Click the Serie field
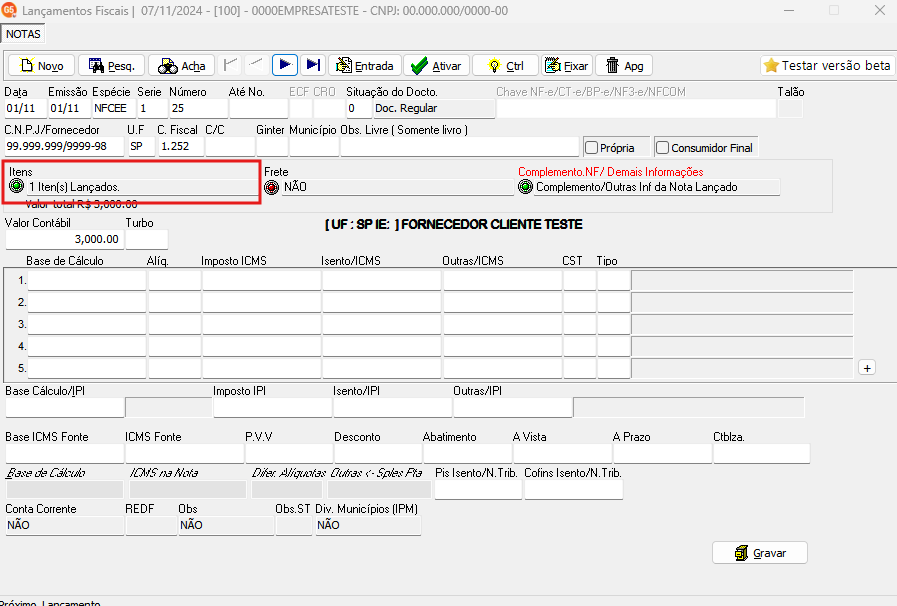 (x=153, y=108)
